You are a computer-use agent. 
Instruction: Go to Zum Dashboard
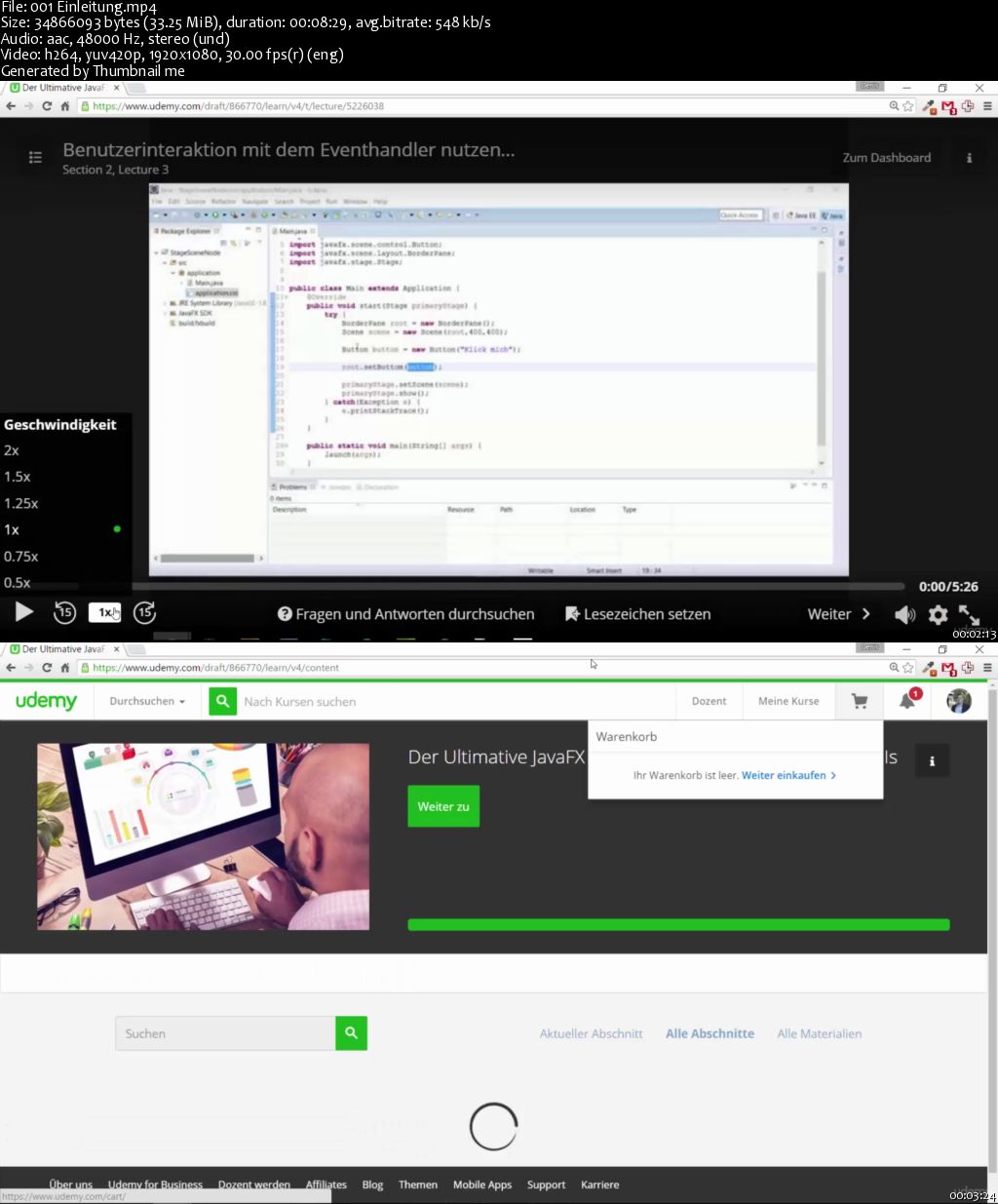(x=887, y=158)
